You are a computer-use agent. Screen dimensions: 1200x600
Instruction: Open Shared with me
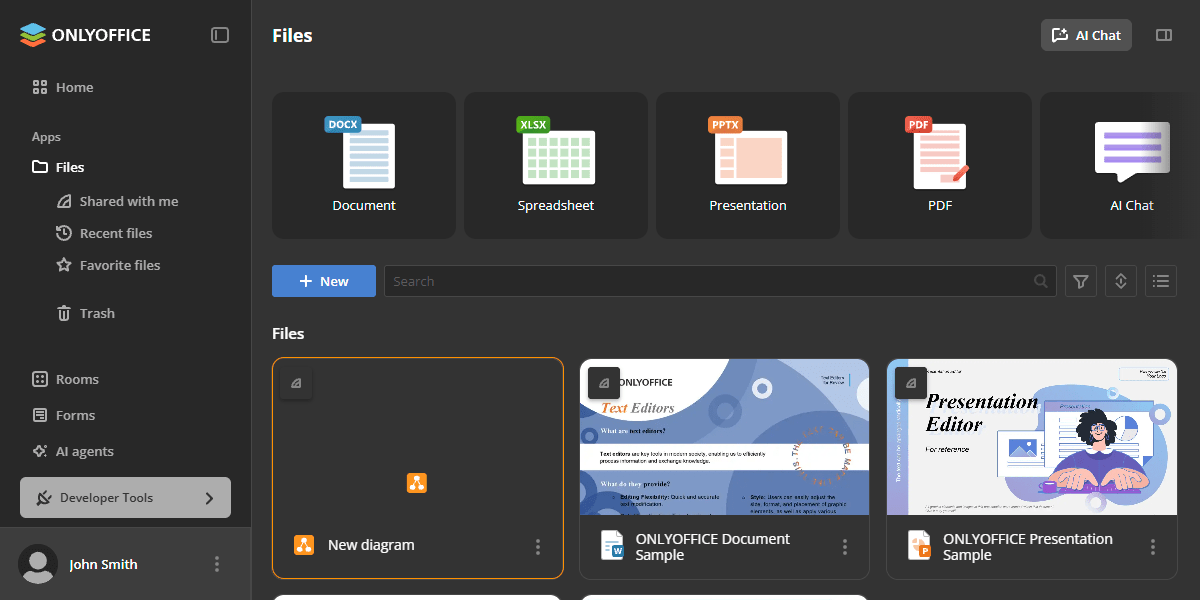click(x=117, y=201)
